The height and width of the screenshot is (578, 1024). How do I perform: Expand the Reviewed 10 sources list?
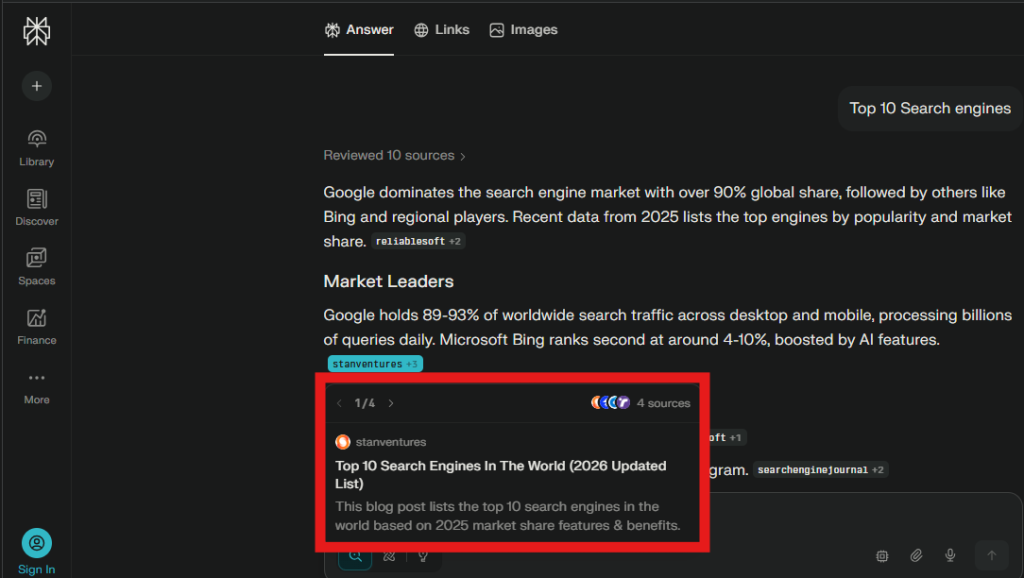coord(394,156)
